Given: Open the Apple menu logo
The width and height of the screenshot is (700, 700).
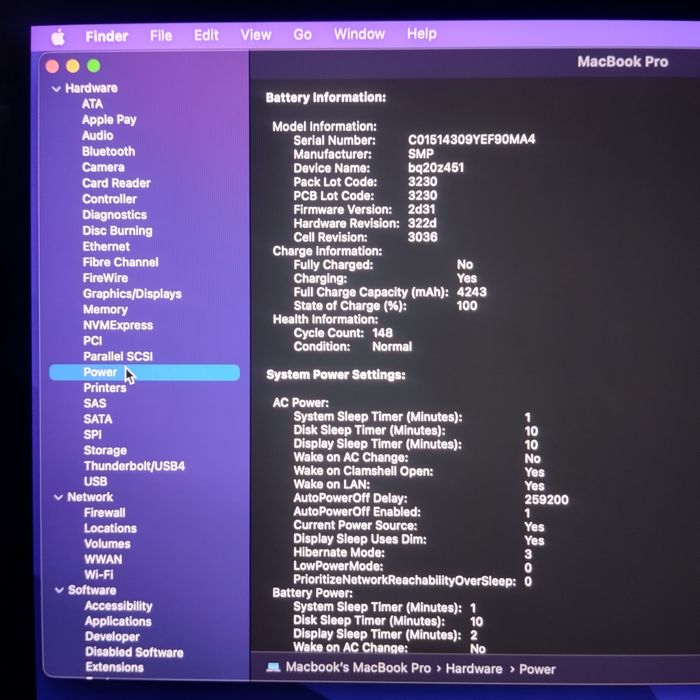Looking at the screenshot, I should (x=58, y=37).
